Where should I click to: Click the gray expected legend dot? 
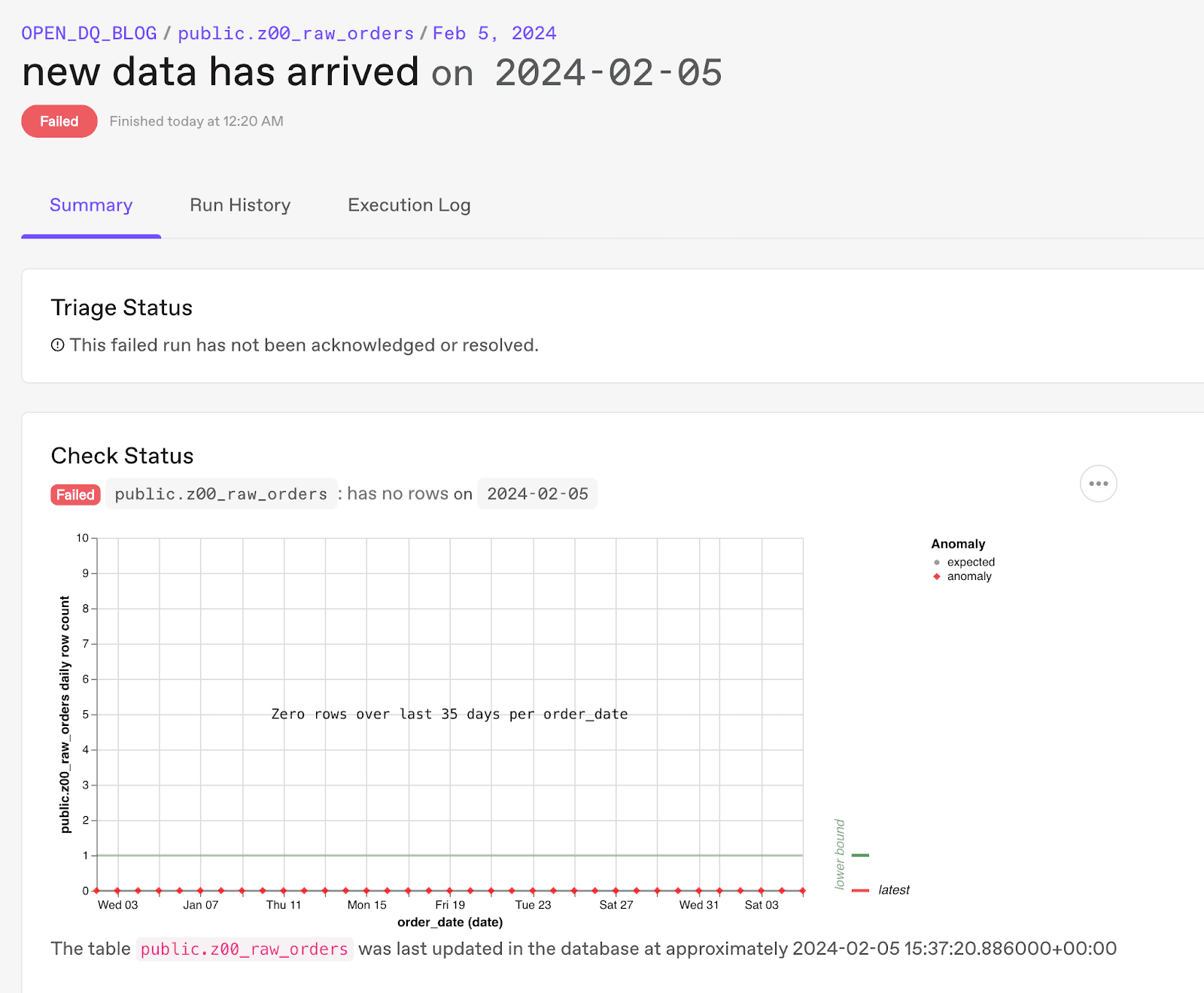(x=937, y=562)
